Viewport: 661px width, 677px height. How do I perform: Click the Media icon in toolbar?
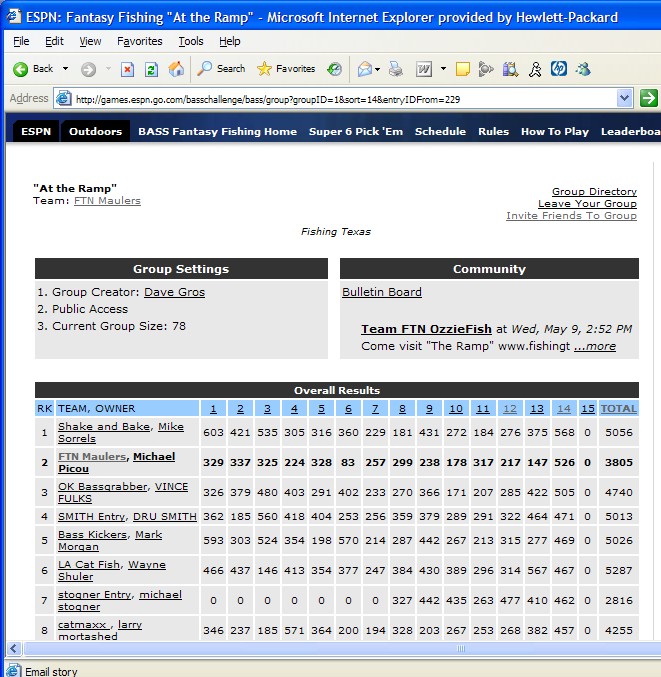point(486,69)
